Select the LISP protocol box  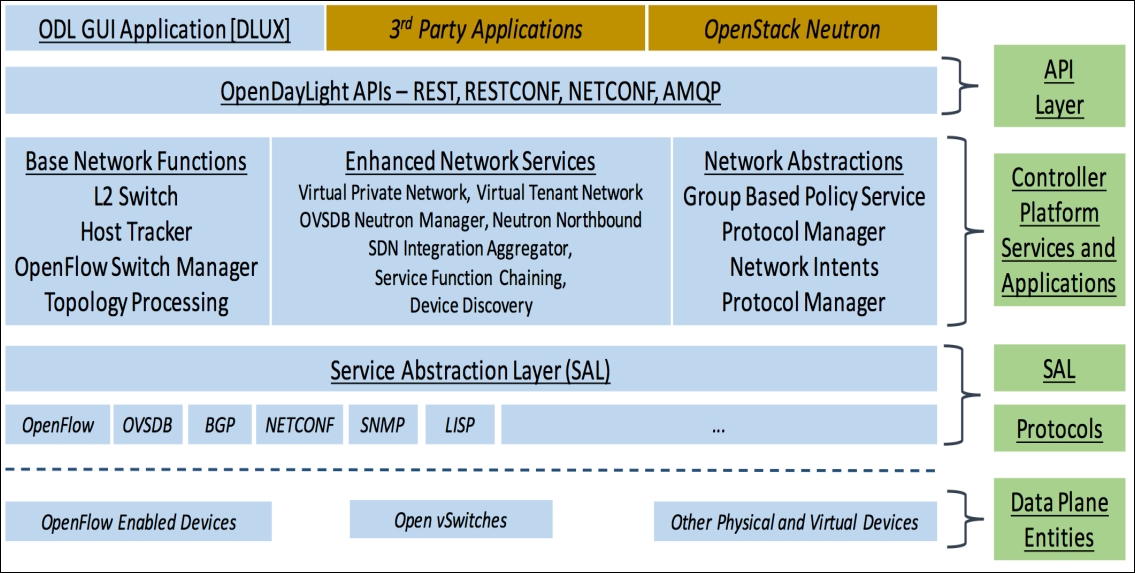tap(460, 425)
